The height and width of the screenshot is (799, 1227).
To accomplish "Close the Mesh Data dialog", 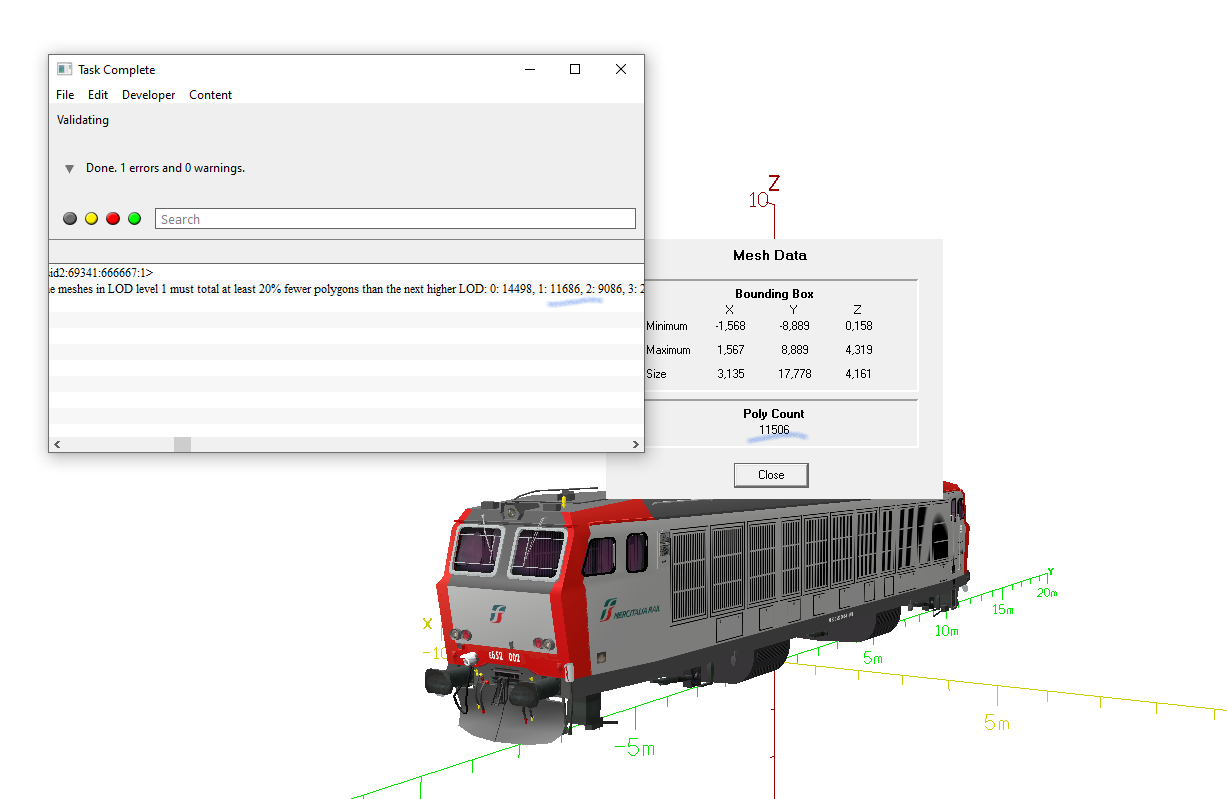I will [x=771, y=475].
